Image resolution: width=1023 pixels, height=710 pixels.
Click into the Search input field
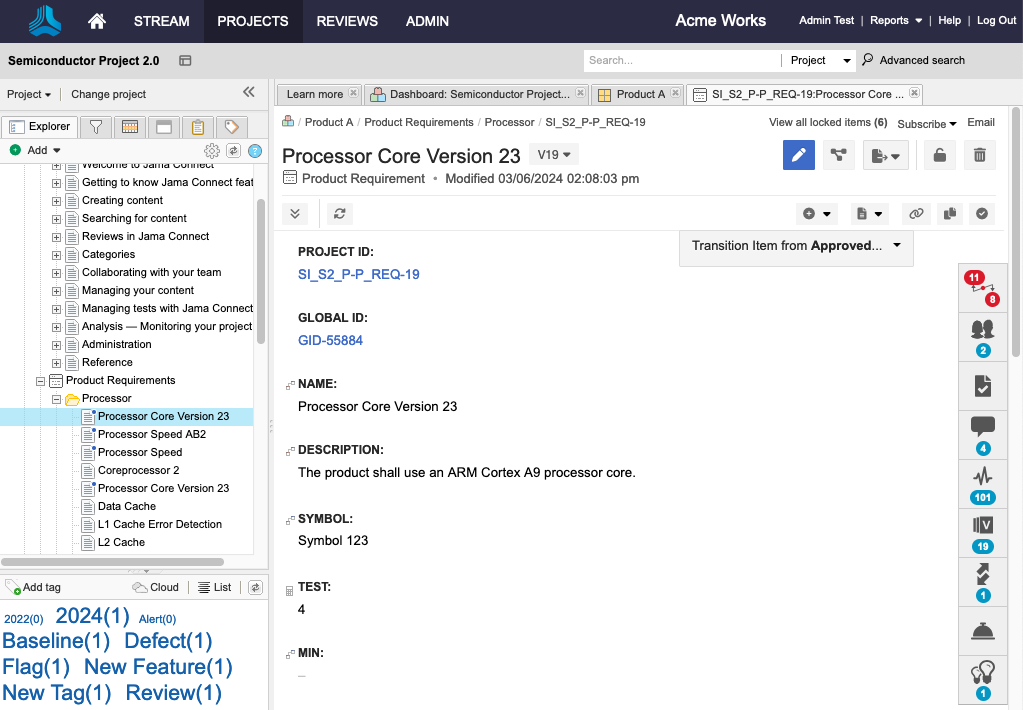[680, 60]
